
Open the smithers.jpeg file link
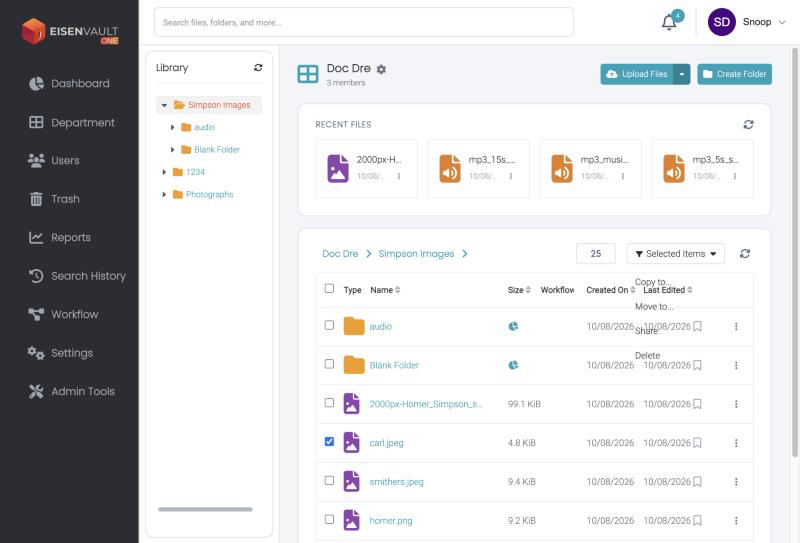[396, 482]
